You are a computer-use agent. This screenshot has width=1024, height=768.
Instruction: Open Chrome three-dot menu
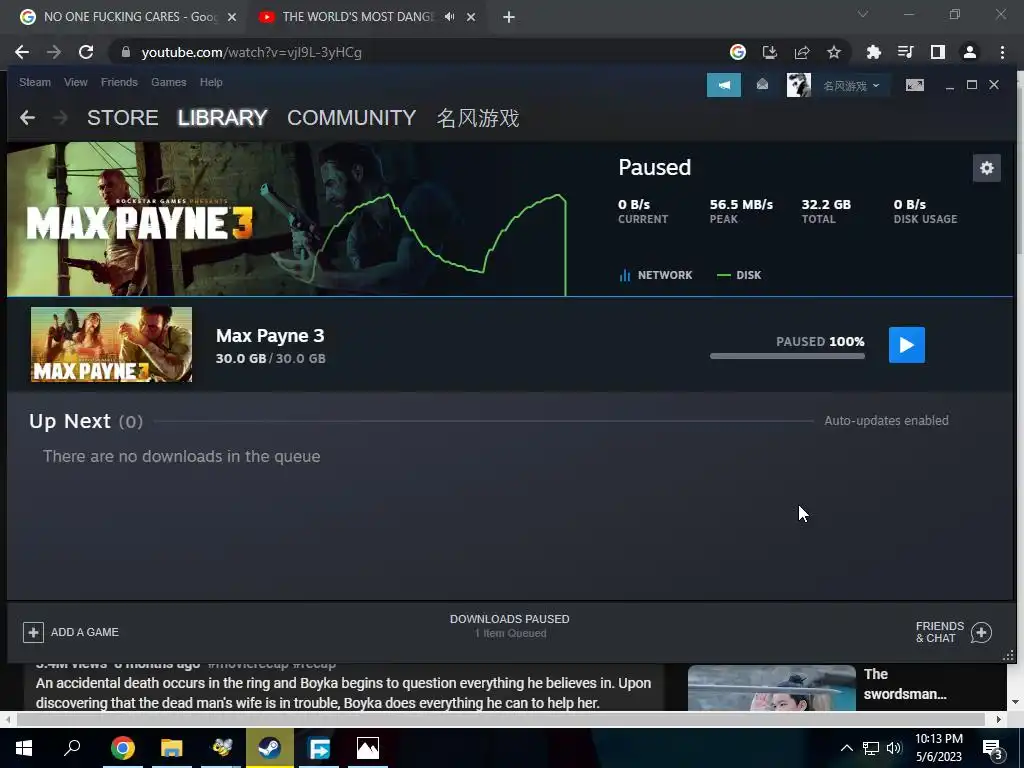(1002, 52)
